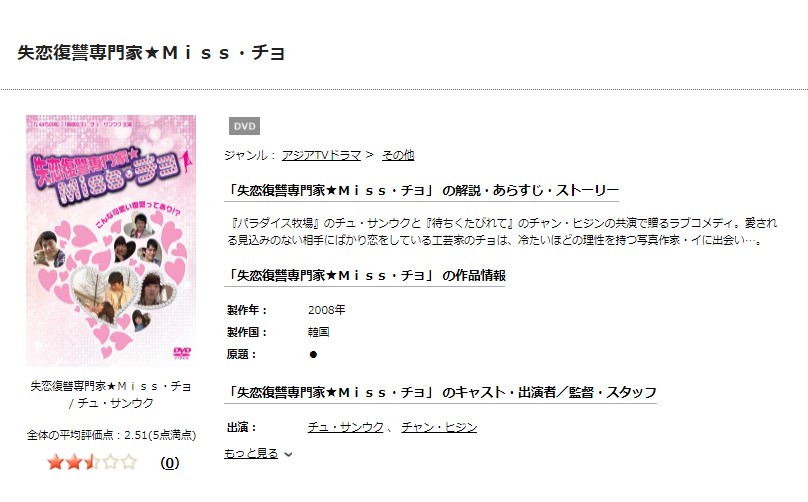Image resolution: width=808 pixels, height=502 pixels.
Task: Open the その他 genre link
Action: click(398, 155)
